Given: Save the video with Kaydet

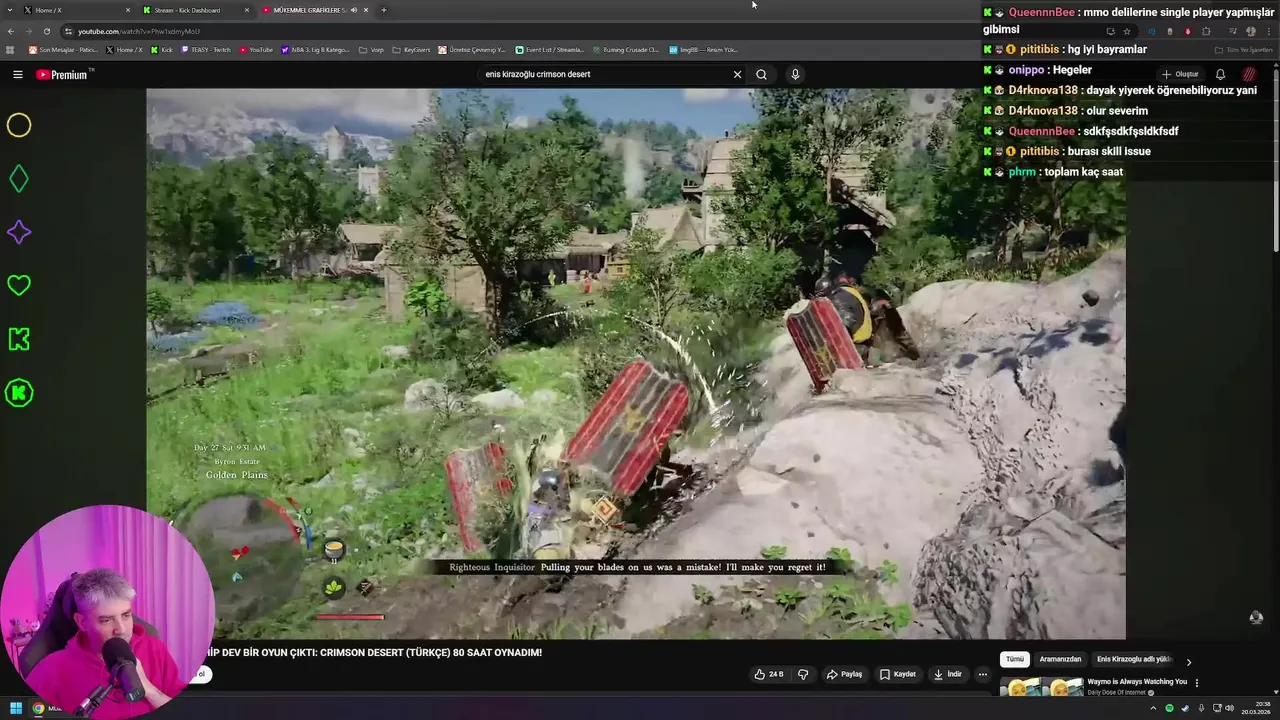Looking at the screenshot, I should 898,674.
